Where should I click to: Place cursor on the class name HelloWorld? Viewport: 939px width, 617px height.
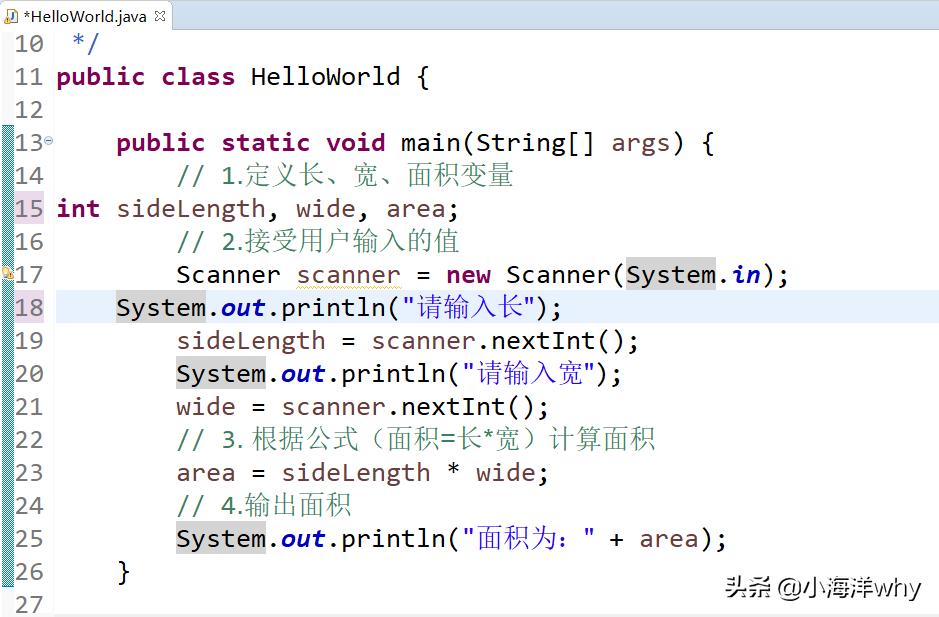pyautogui.click(x=323, y=76)
